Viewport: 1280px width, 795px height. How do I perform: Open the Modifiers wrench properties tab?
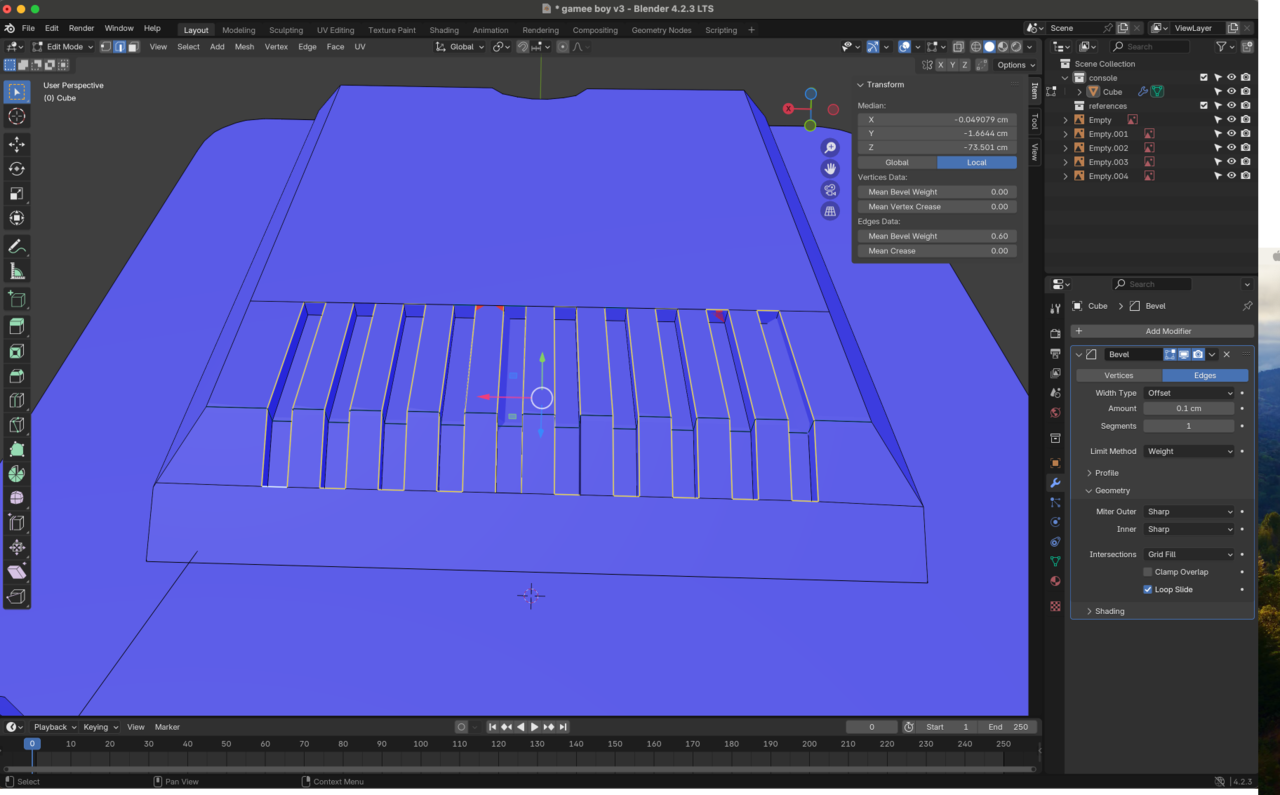(1055, 483)
